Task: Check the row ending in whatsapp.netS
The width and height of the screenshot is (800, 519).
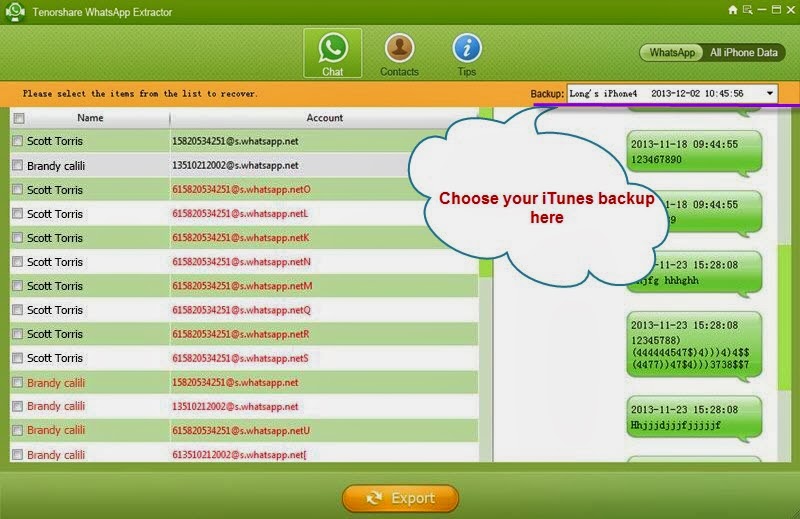Action: 18,358
